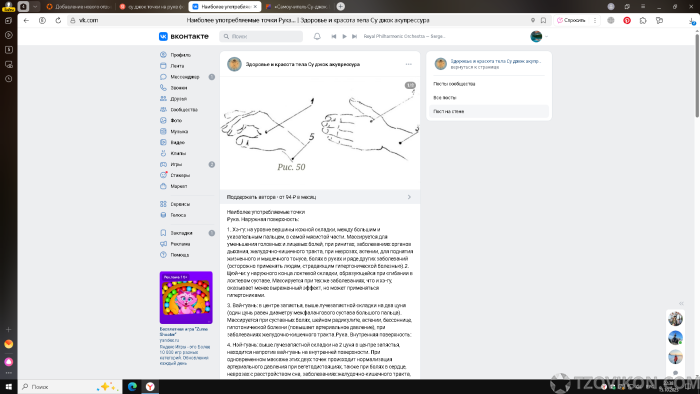Open the browser extensions puzzle icon
The height and width of the screenshot is (394, 700).
[643, 21]
